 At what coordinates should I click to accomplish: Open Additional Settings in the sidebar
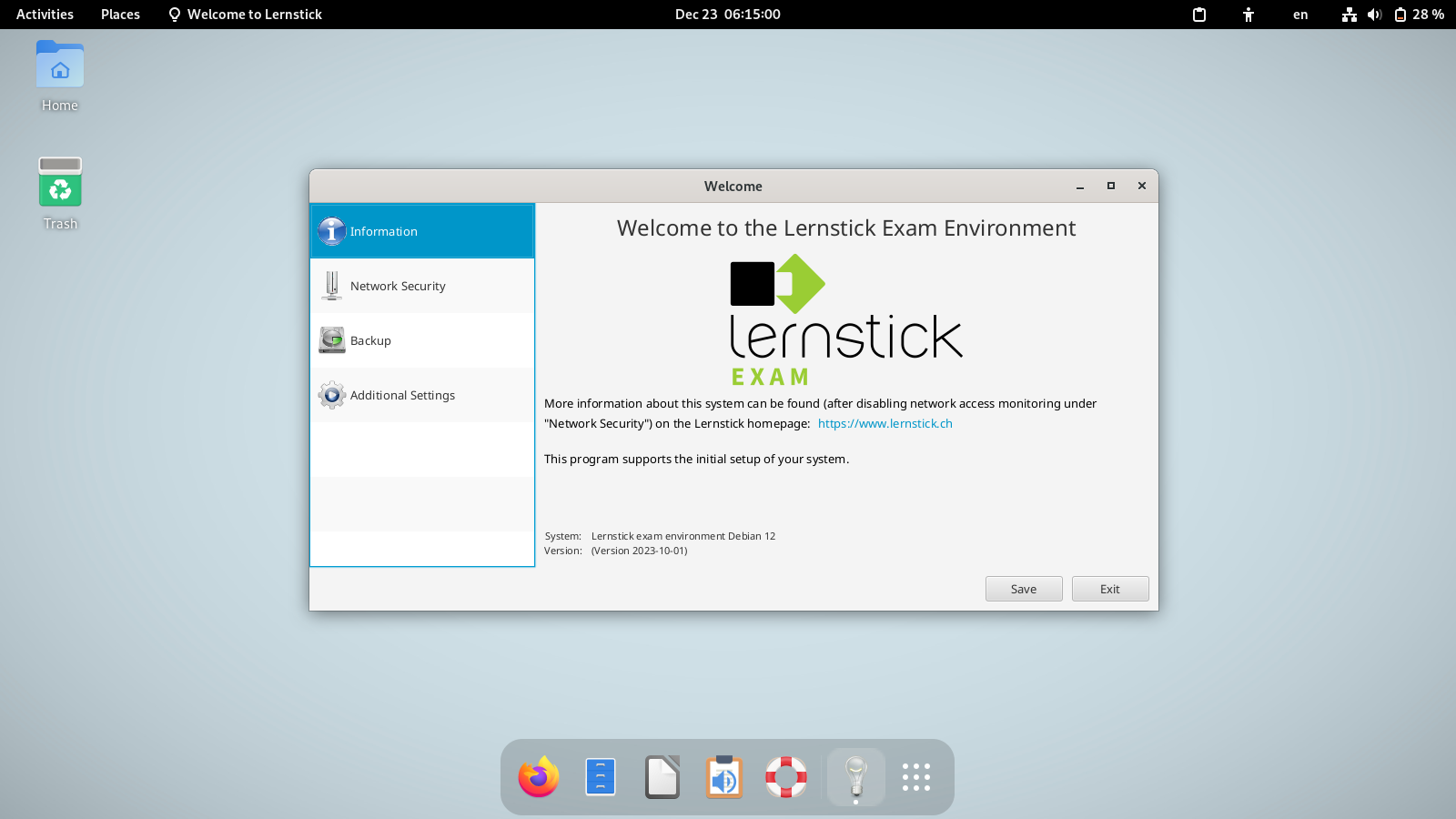(422, 395)
